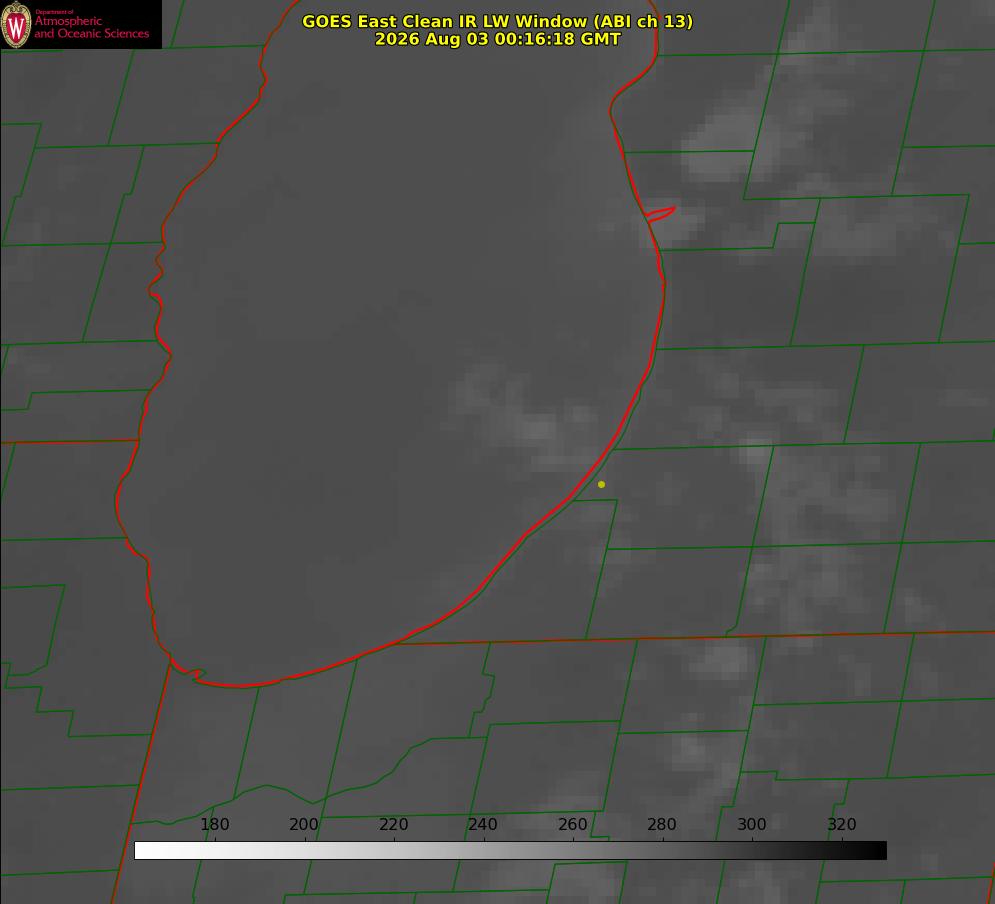Screen dimensions: 995x904
Task: Click the 260 value on the scale
Action: tap(572, 824)
